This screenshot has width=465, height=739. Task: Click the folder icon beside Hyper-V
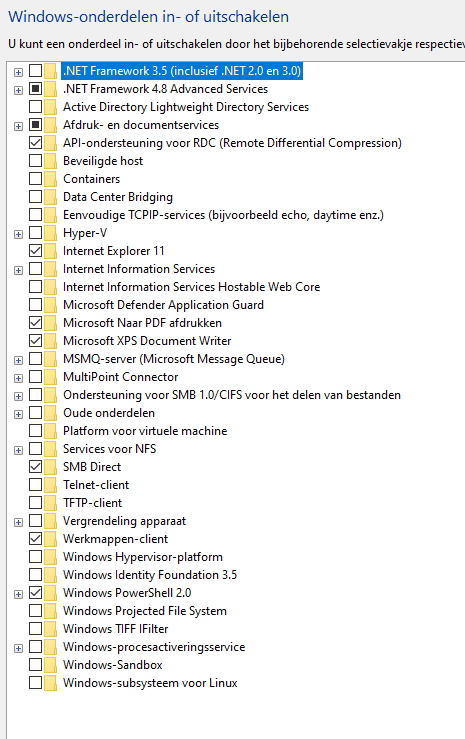pyautogui.click(x=50, y=233)
